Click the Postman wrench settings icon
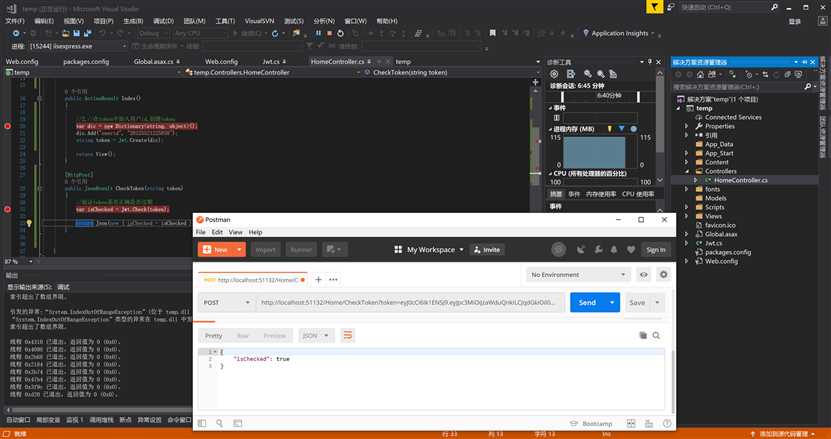Image resolution: width=831 pixels, height=439 pixels. (x=598, y=249)
